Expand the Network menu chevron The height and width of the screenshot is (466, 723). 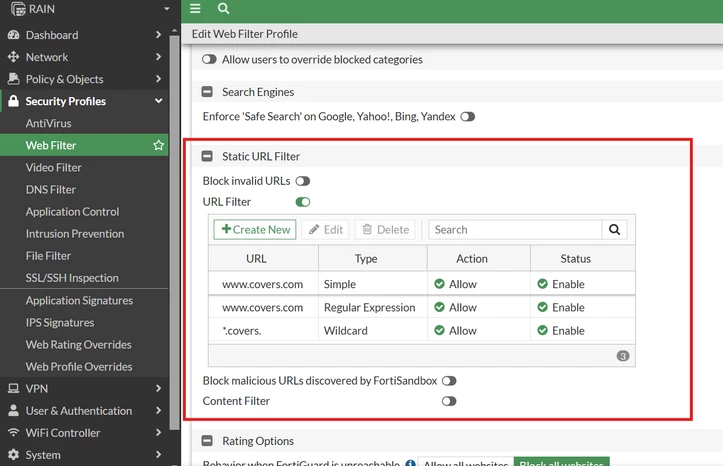click(159, 57)
